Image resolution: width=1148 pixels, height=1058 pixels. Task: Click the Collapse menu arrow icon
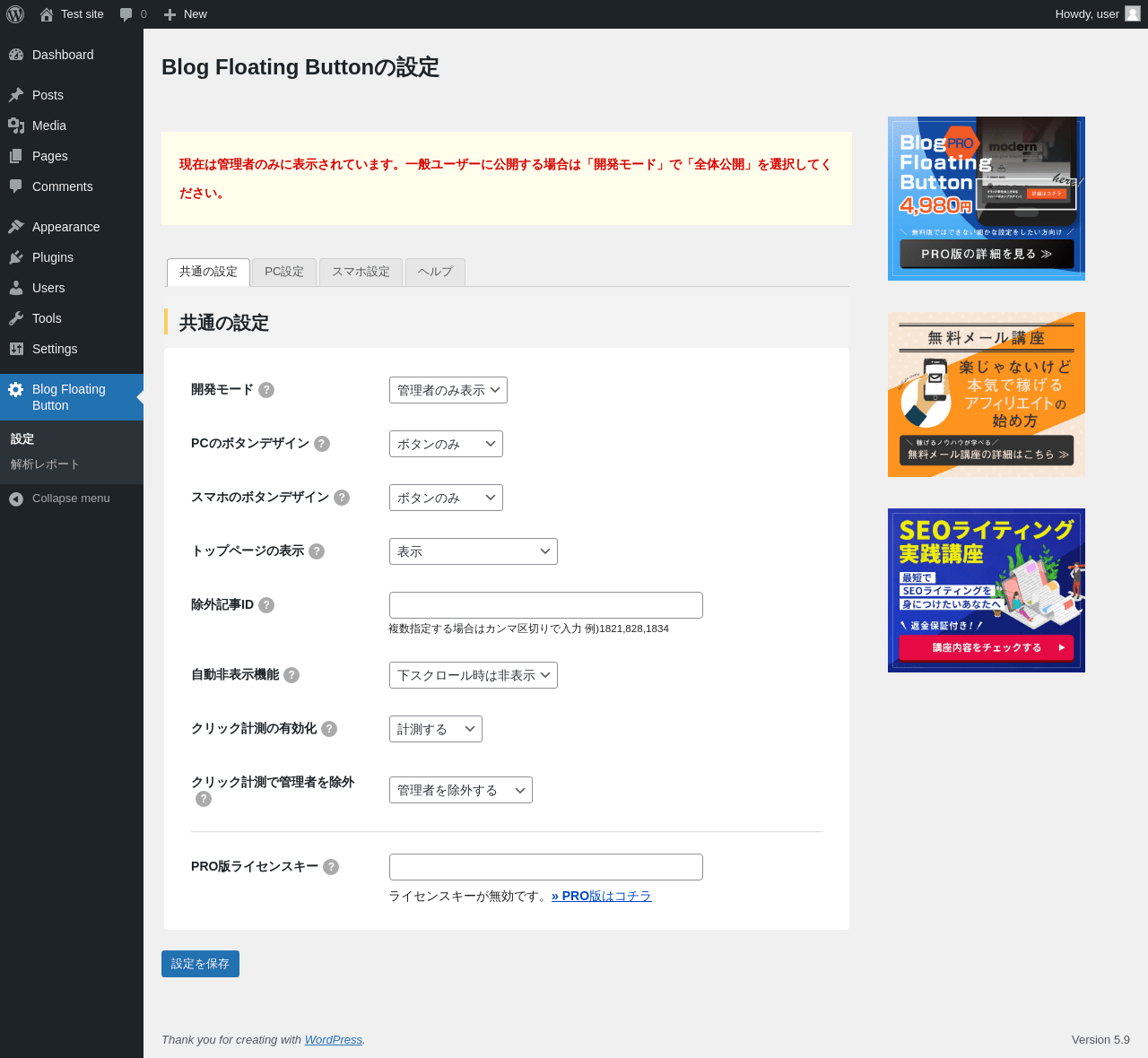[16, 499]
